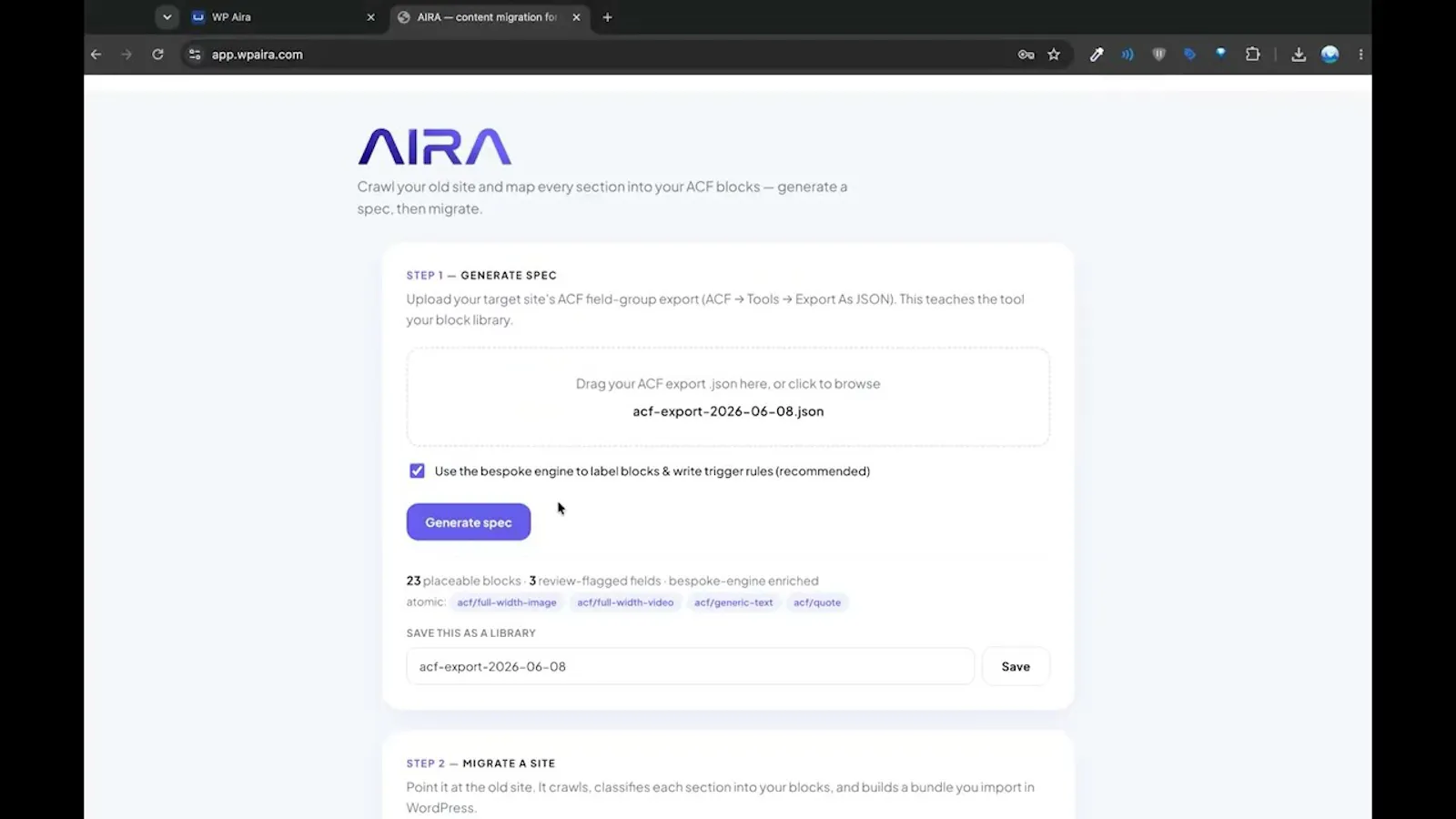Image resolution: width=1456 pixels, height=819 pixels.
Task: Open the Extensions puzzle-piece menu
Action: click(x=1252, y=55)
